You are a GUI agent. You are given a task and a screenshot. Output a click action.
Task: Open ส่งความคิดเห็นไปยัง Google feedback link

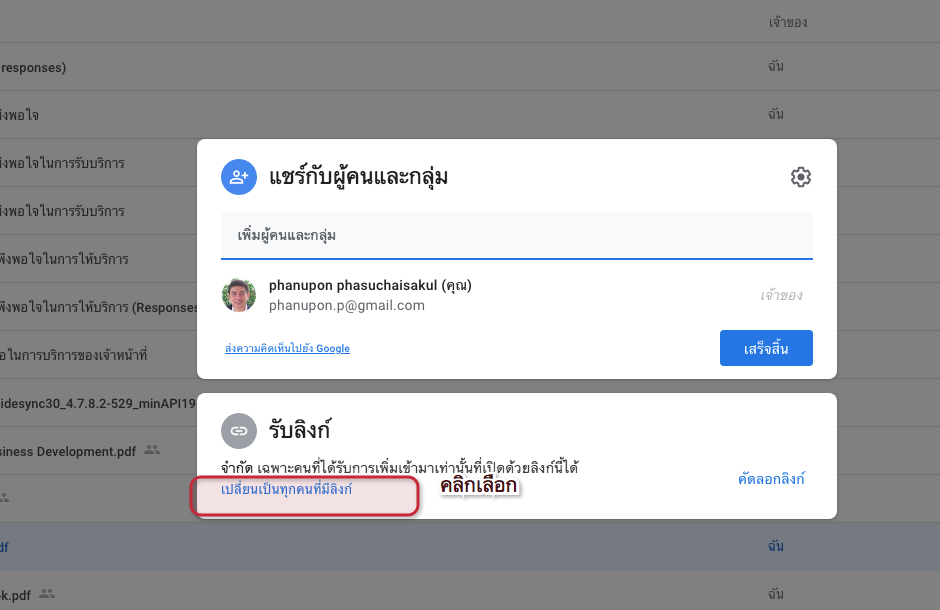point(287,348)
